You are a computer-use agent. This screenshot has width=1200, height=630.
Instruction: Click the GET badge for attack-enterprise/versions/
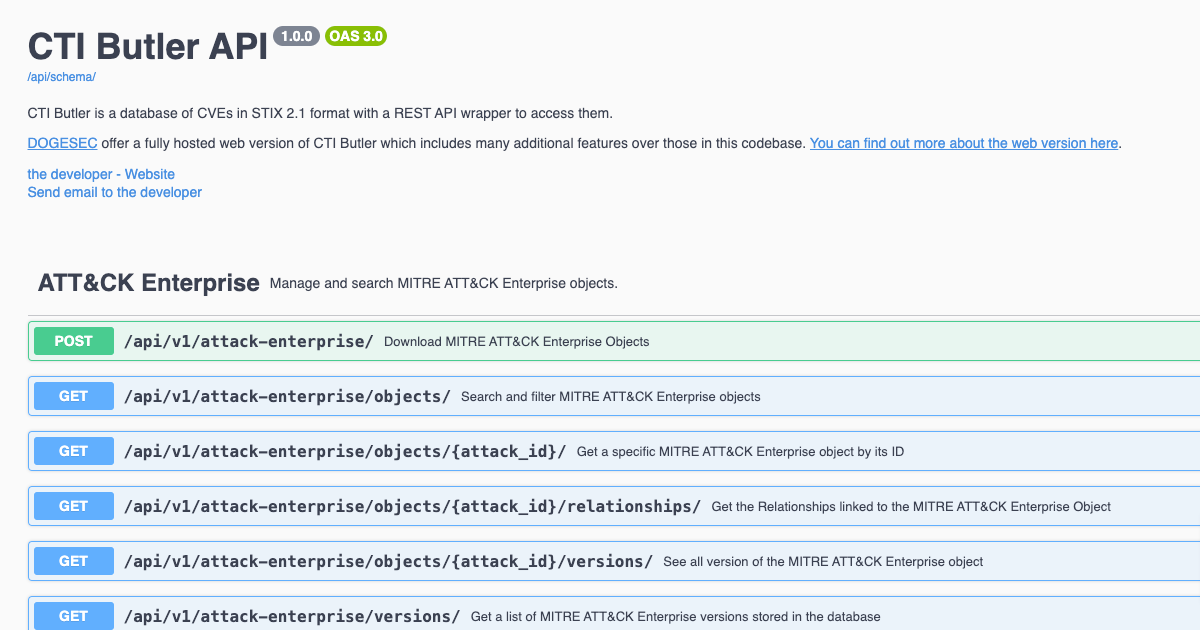click(74, 616)
